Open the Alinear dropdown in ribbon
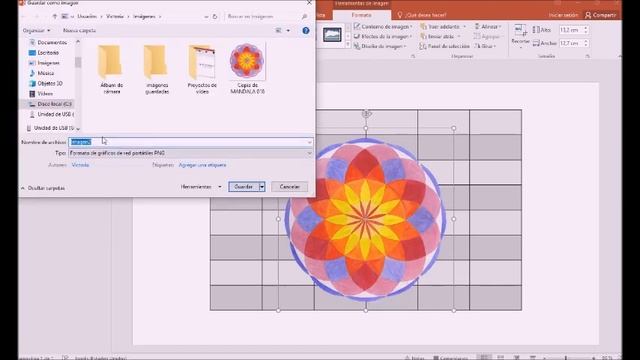This screenshot has width=640, height=360. (x=488, y=27)
